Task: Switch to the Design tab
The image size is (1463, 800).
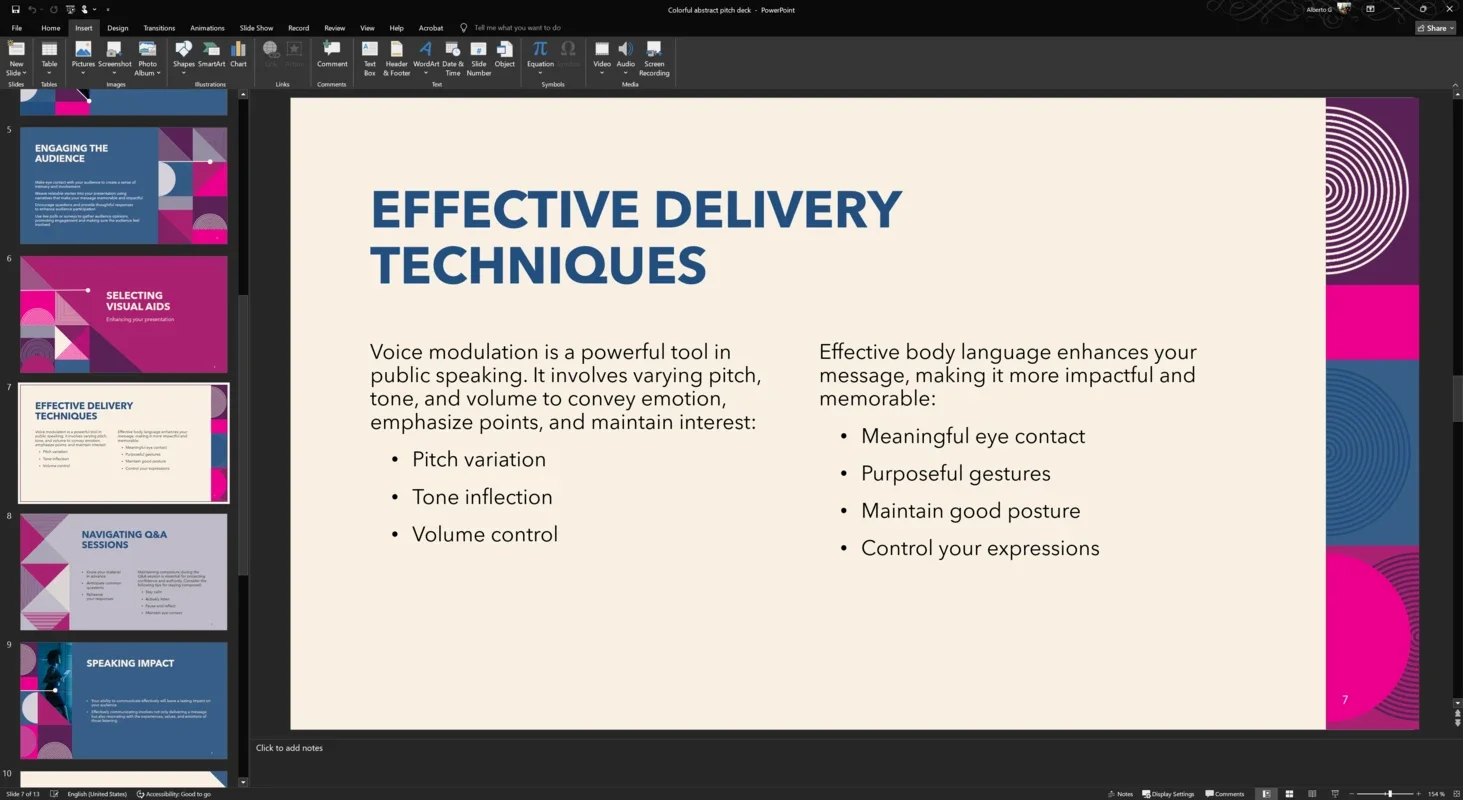Action: [118, 28]
